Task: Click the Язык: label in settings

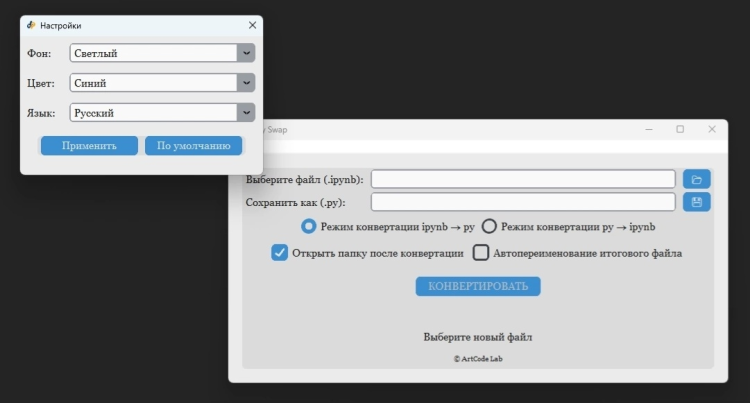Action: 41,113
